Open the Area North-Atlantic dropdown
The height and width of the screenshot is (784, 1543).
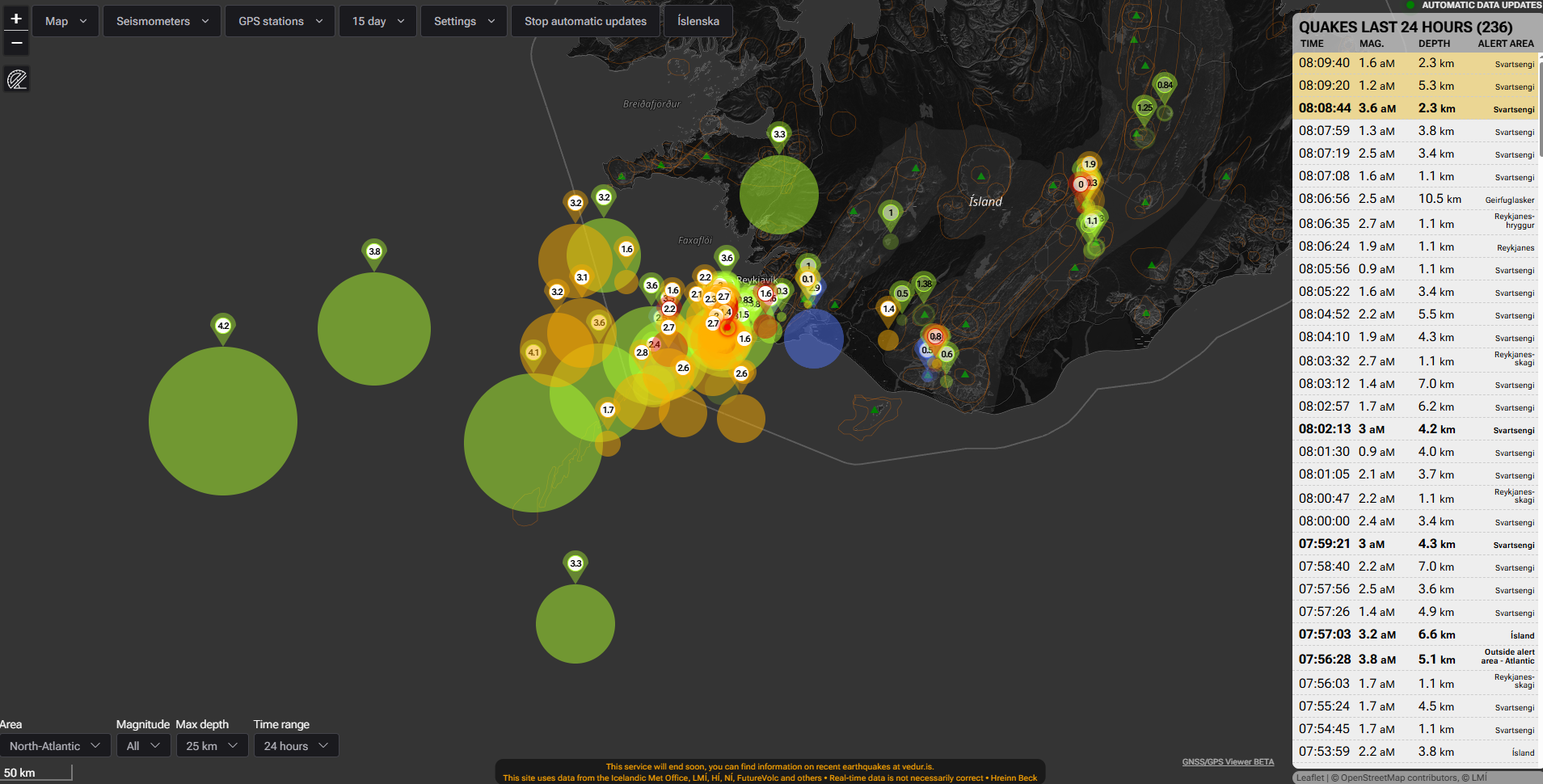pos(55,746)
